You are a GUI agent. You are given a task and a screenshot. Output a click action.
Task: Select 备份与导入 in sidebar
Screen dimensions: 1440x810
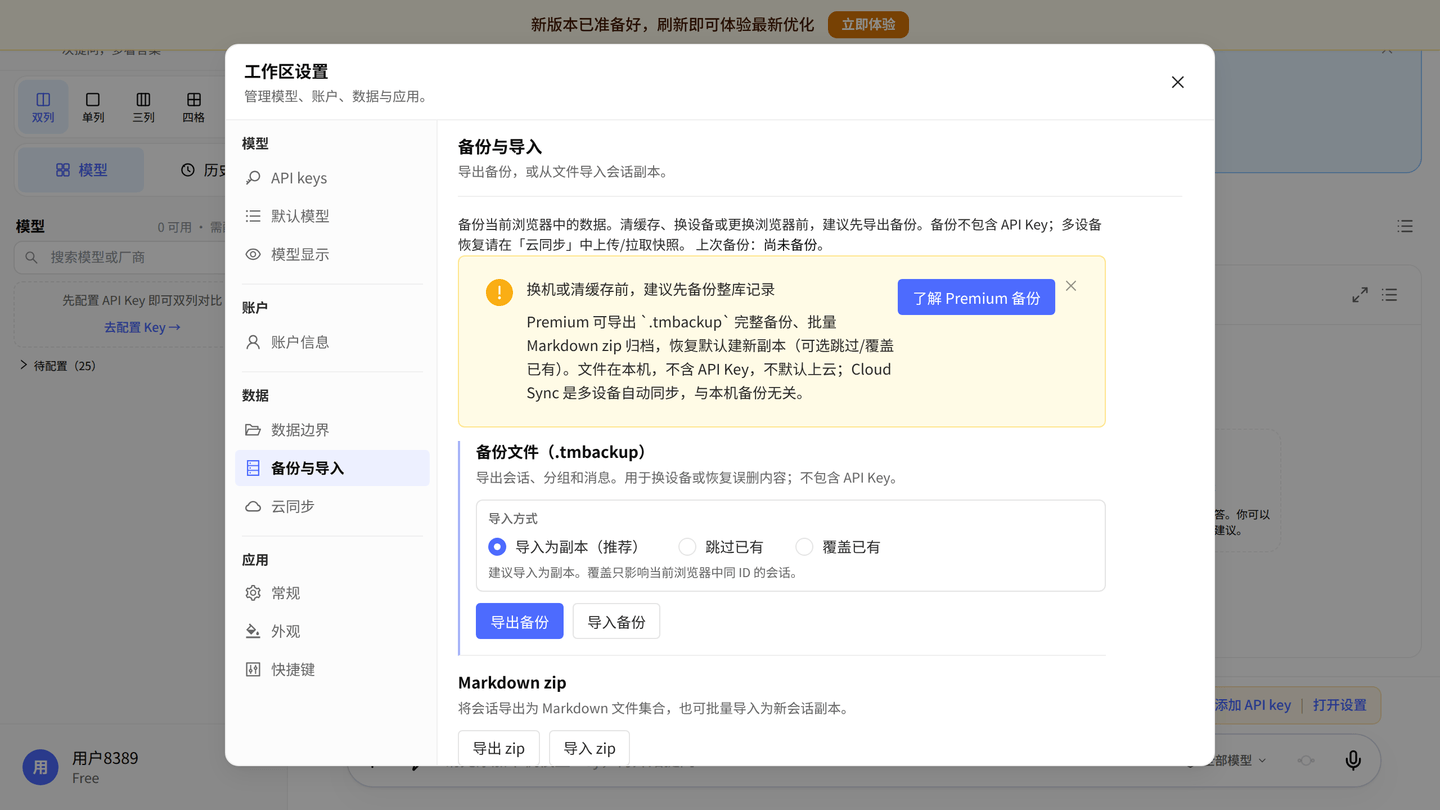[332, 468]
